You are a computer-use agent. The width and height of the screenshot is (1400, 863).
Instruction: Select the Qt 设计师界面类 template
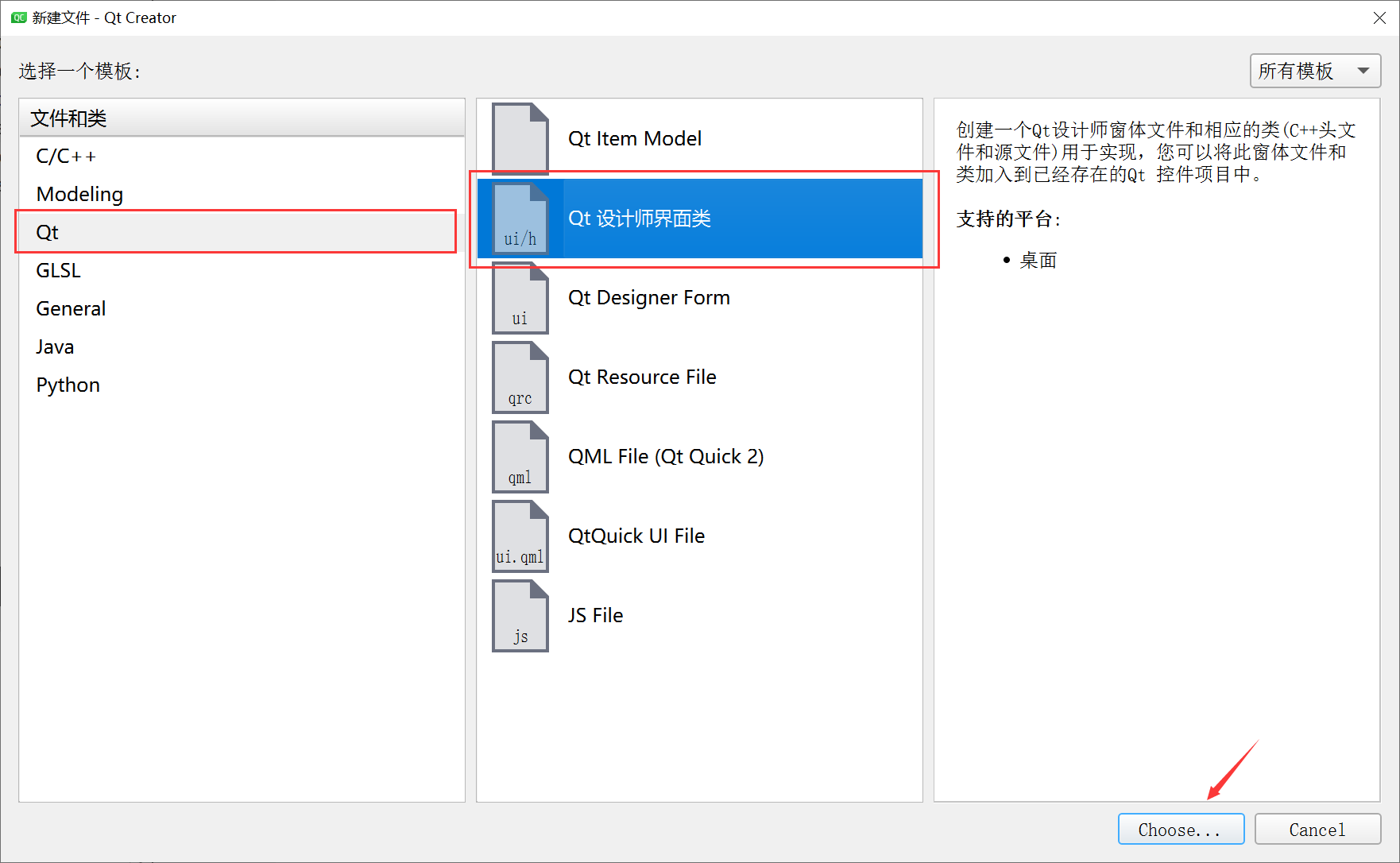(699, 218)
